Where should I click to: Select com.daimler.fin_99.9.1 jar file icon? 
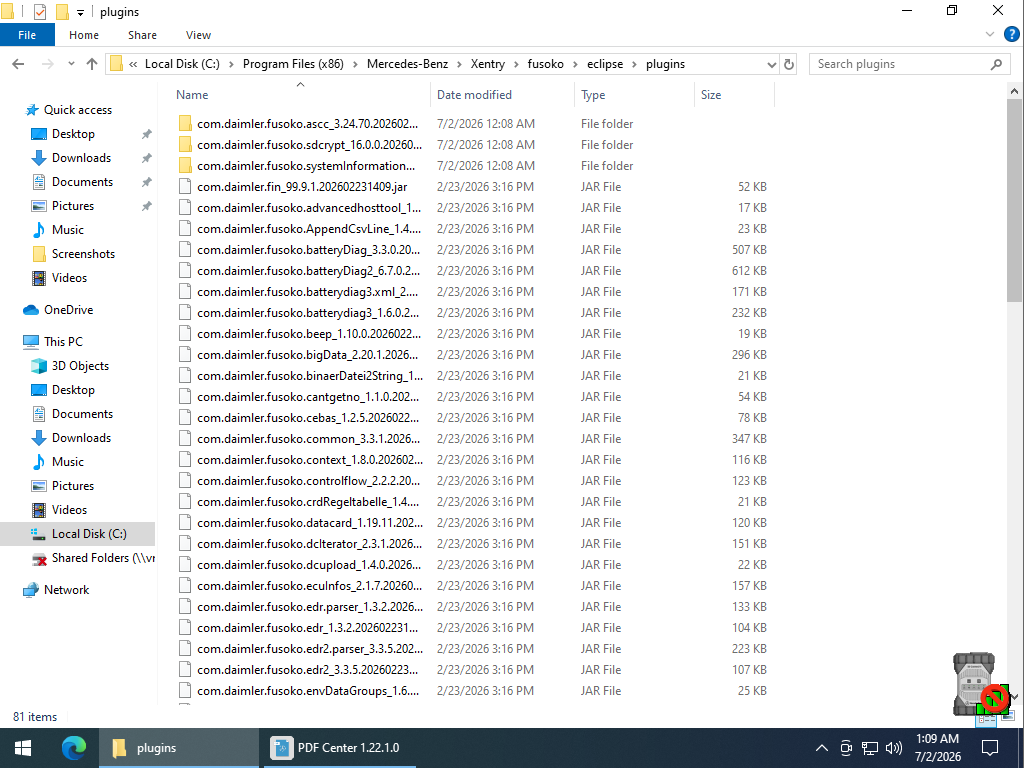(185, 187)
